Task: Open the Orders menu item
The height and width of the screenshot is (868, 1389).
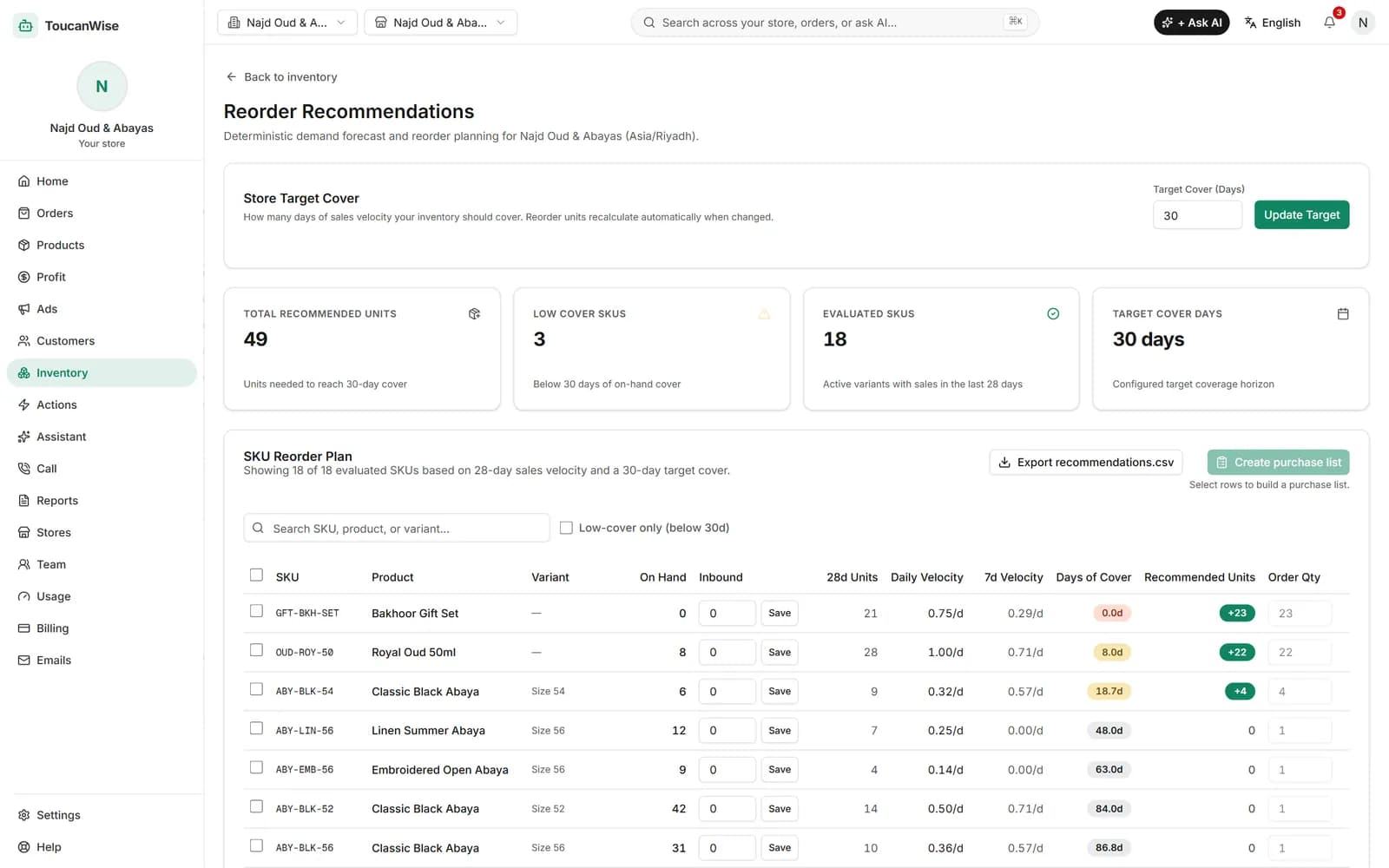Action: click(x=102, y=214)
